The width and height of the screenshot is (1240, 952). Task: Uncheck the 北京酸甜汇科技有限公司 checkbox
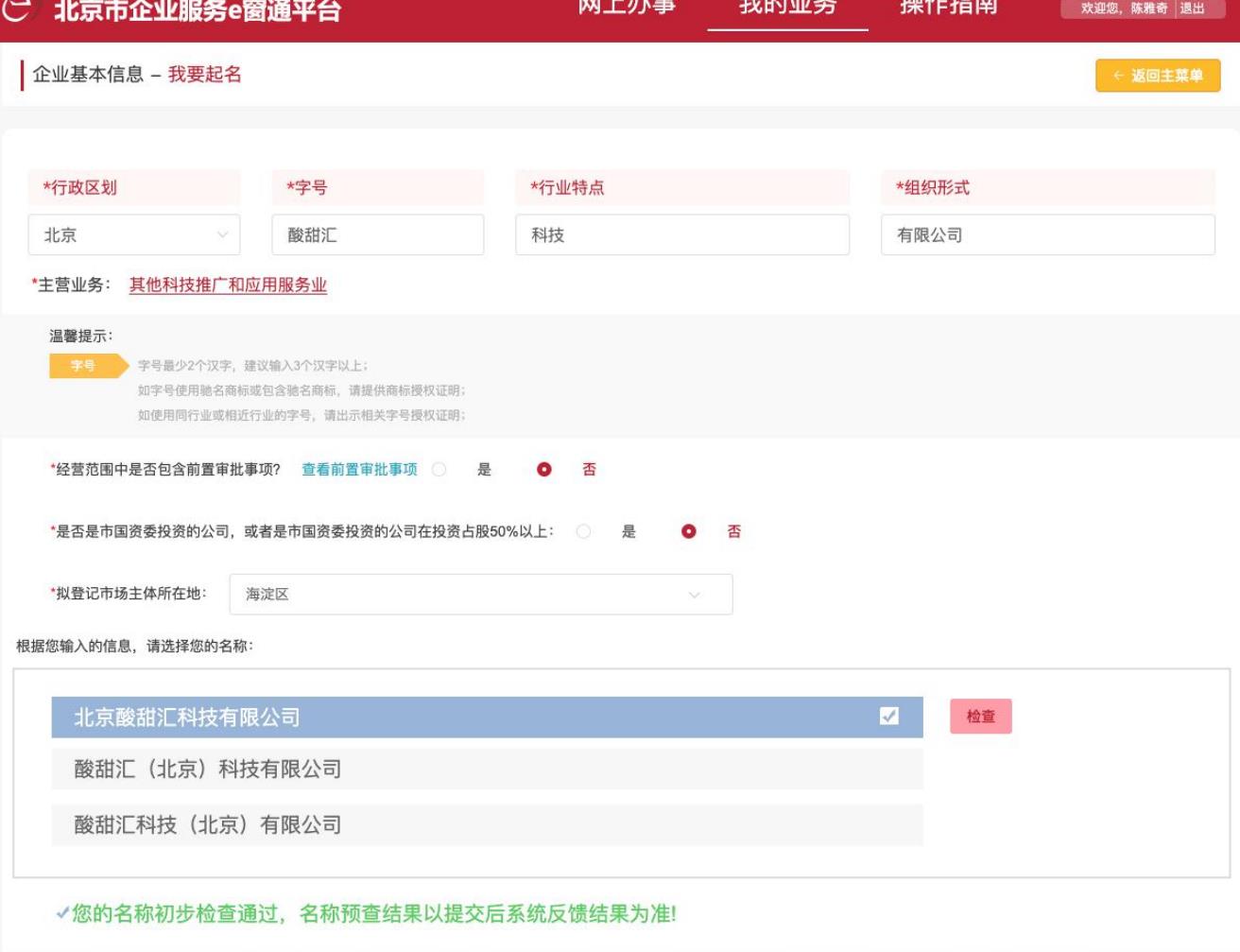(888, 717)
